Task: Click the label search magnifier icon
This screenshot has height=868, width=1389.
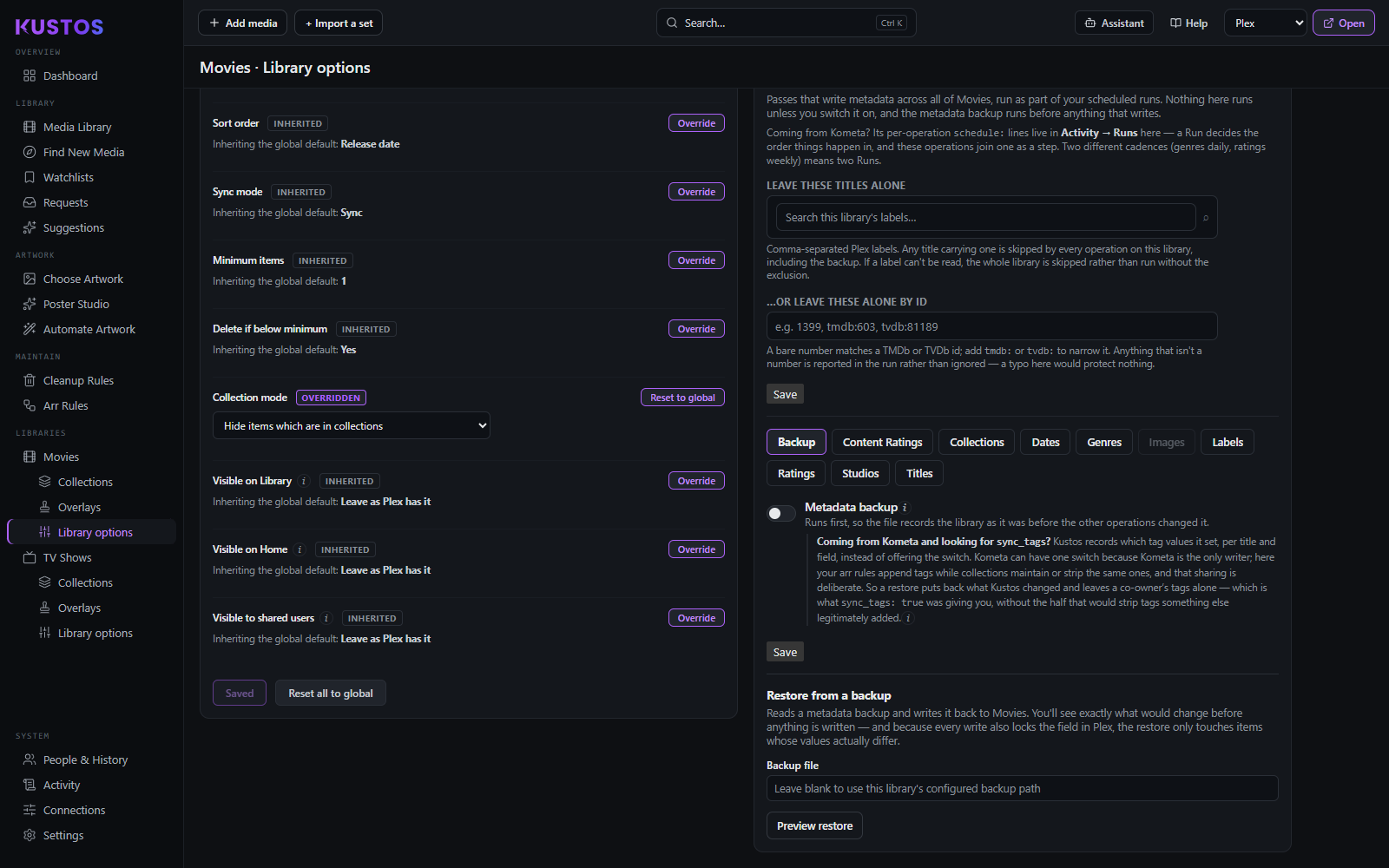Action: tap(1206, 218)
